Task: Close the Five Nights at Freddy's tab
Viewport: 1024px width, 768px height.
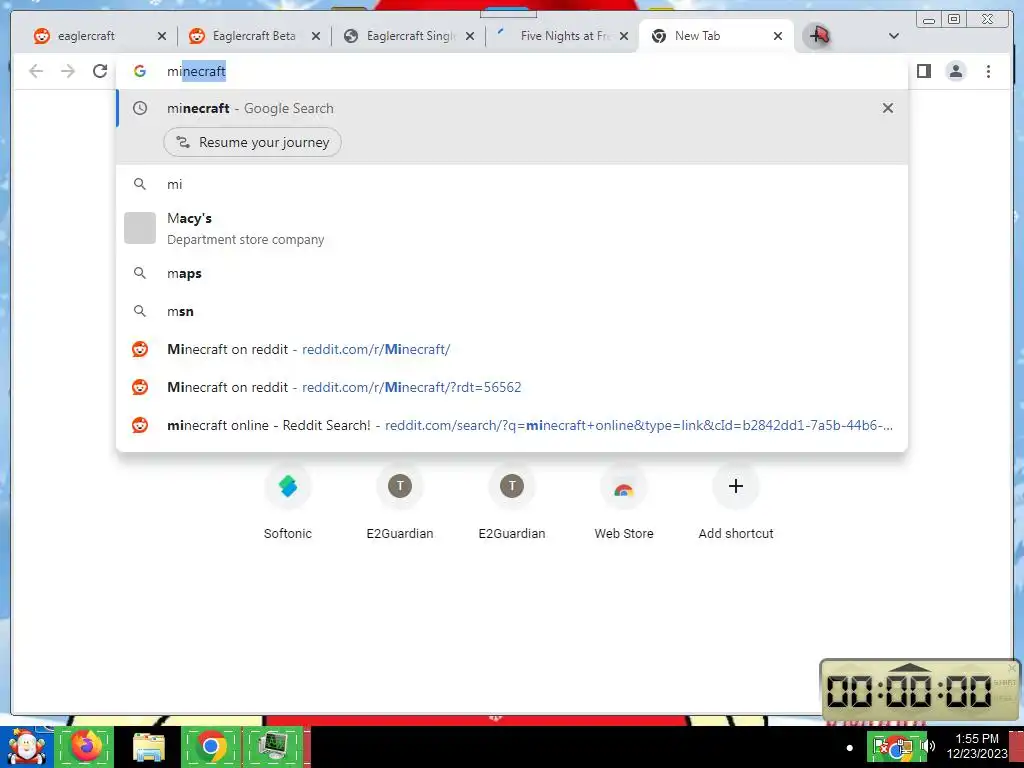Action: (624, 36)
